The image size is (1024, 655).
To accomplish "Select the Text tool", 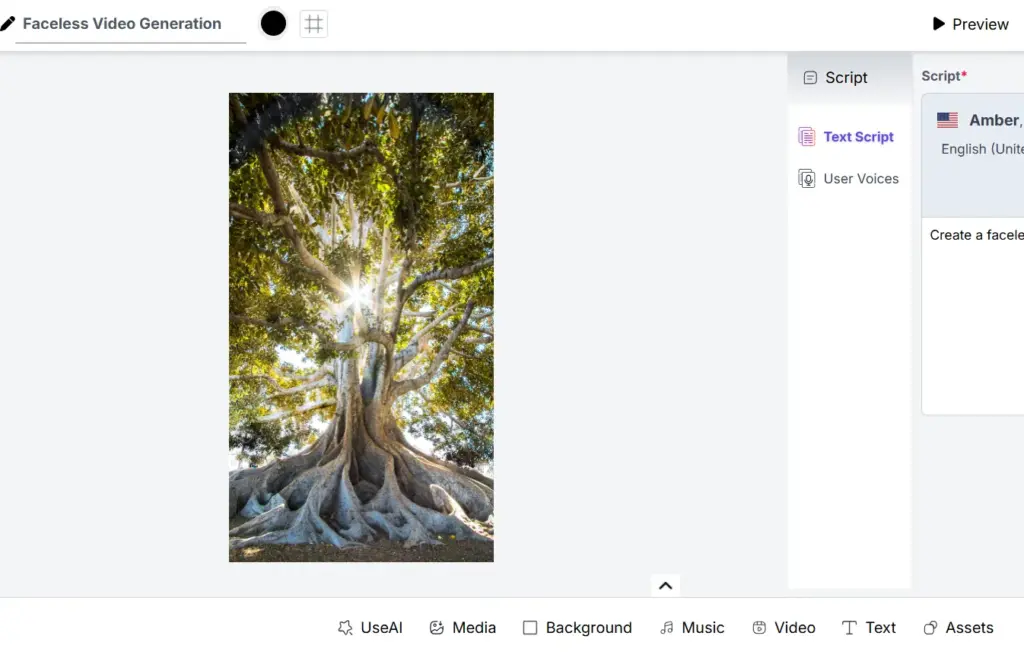I will pyautogui.click(x=868, y=627).
